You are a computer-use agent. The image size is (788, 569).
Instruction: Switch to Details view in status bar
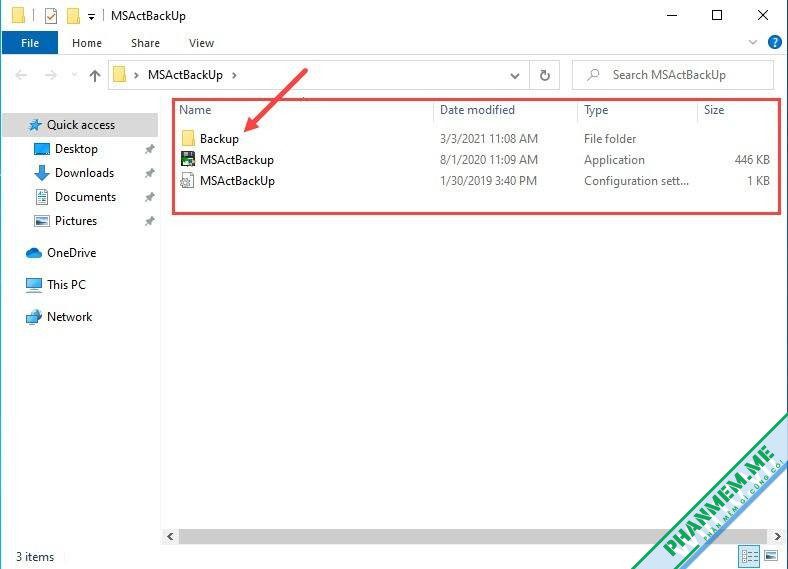(749, 556)
